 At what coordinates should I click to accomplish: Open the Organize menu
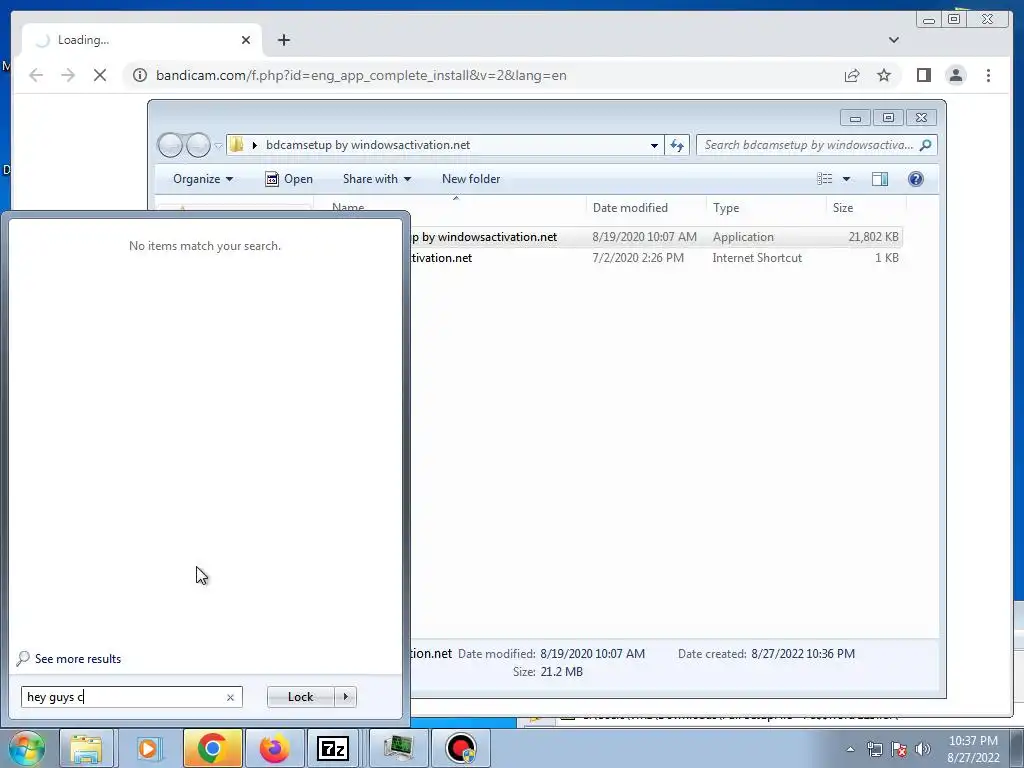[x=202, y=179]
